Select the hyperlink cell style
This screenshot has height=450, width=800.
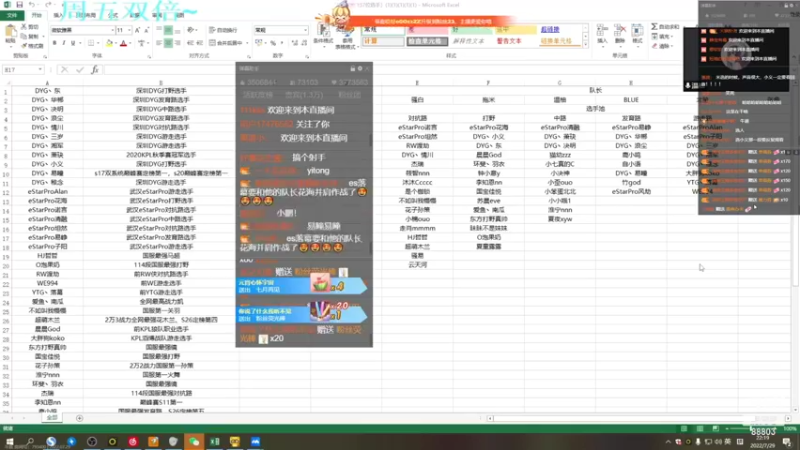pos(550,30)
